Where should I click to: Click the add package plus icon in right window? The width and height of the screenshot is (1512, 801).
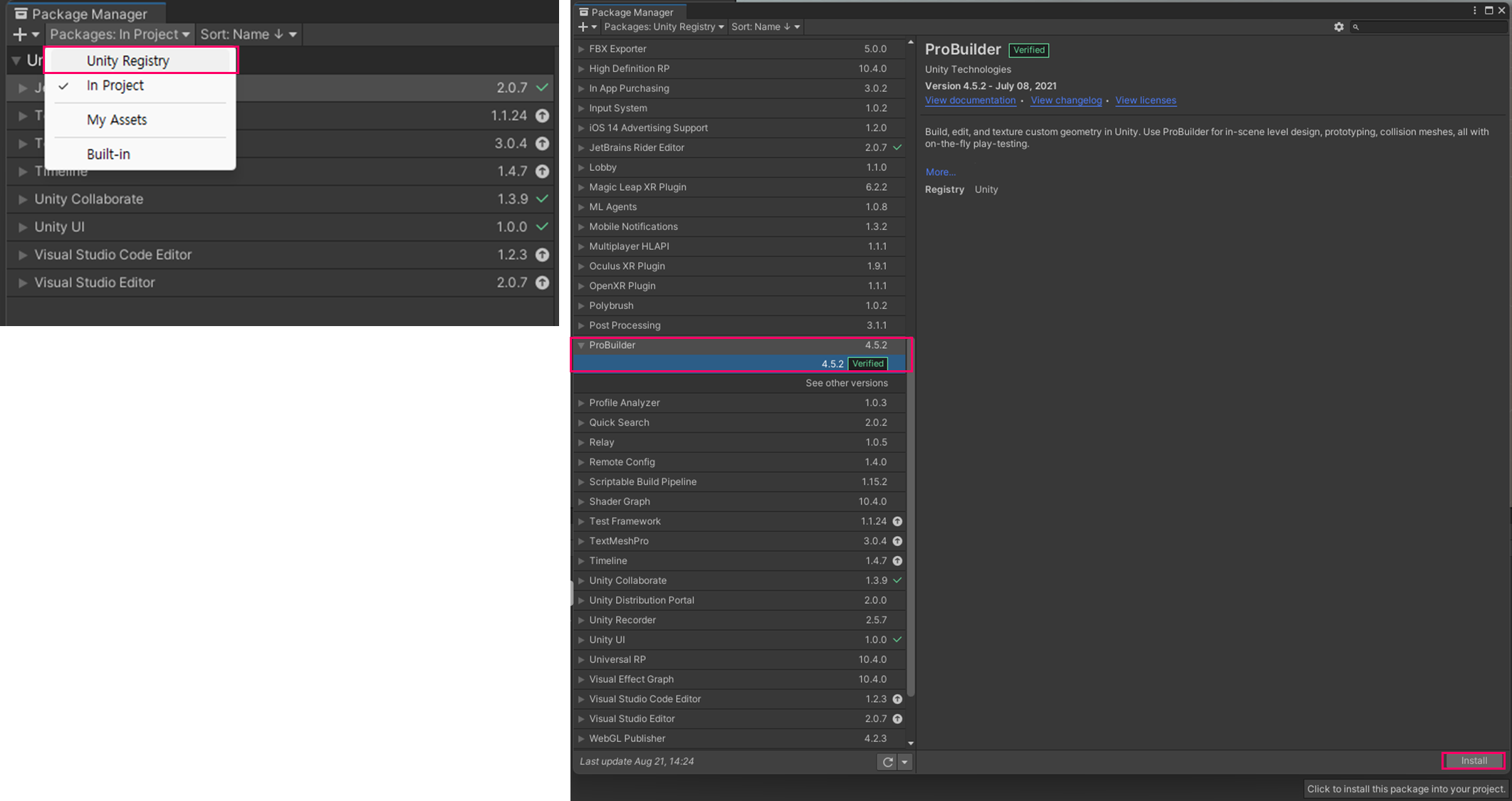[x=583, y=27]
